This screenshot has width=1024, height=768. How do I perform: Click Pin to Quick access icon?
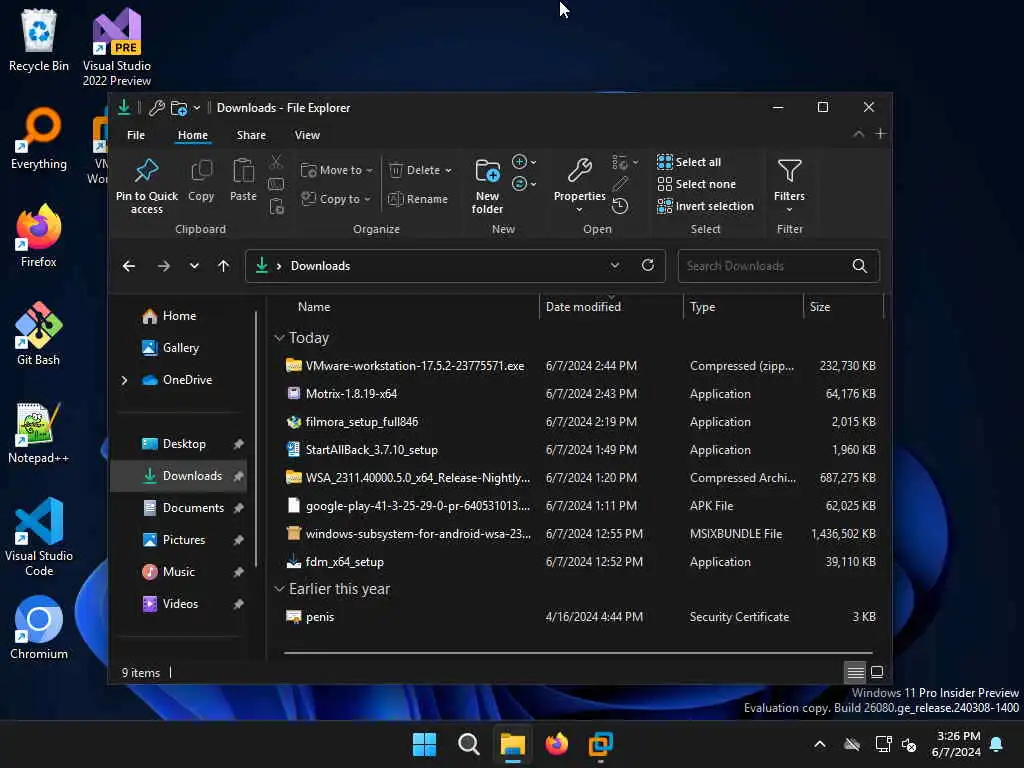click(x=146, y=170)
